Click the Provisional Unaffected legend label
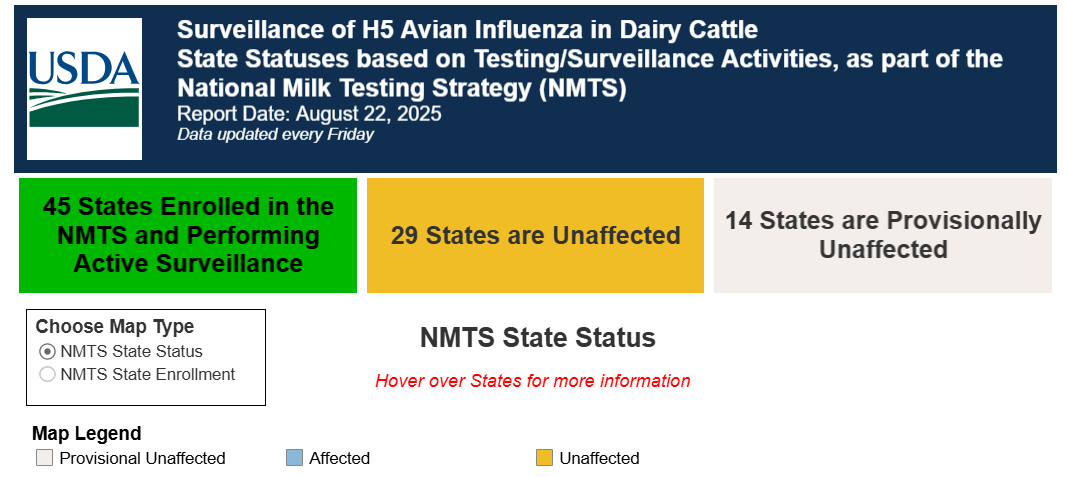This screenshot has width=1066, height=477. (x=142, y=459)
